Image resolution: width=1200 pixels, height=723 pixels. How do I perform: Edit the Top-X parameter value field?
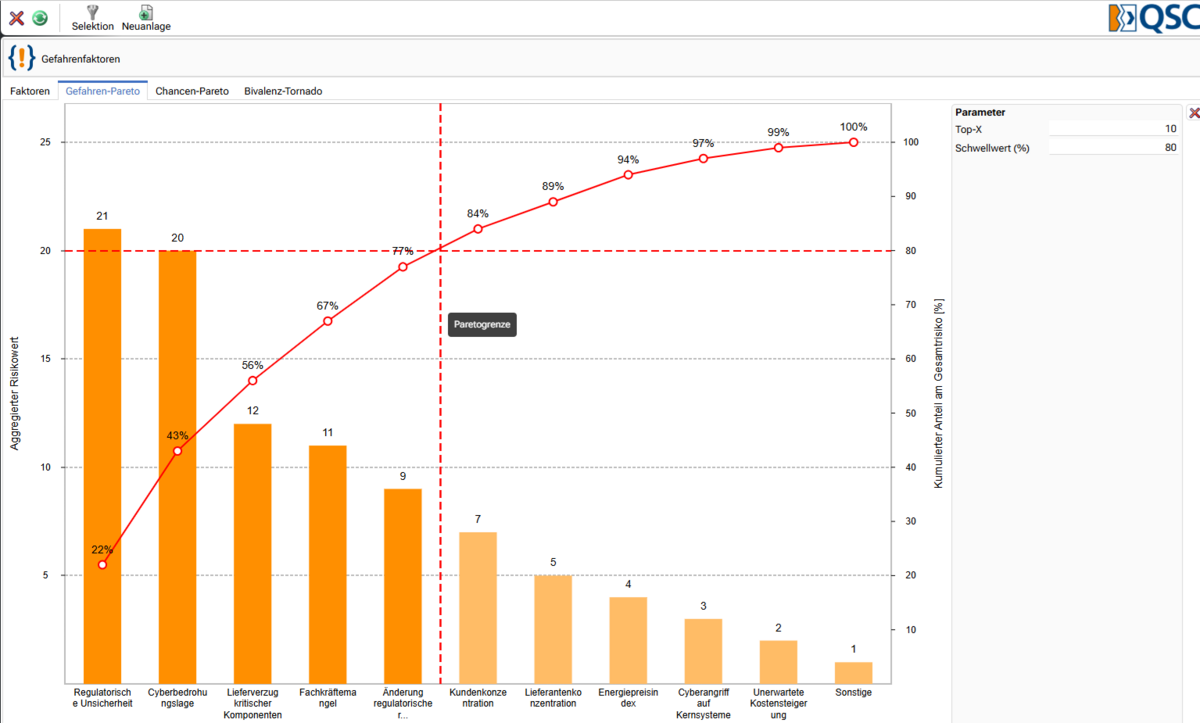tap(1114, 129)
